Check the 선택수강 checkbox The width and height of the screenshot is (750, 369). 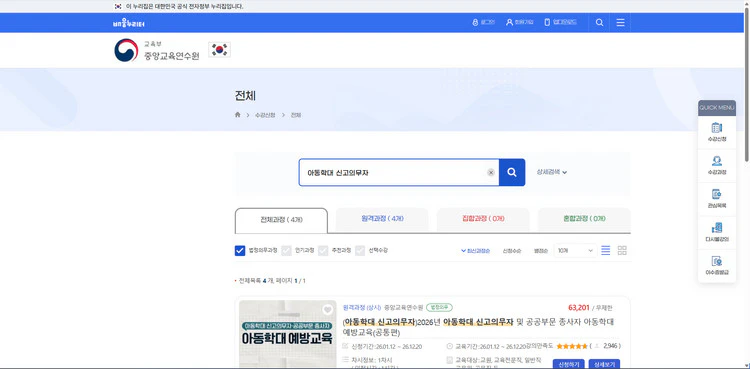click(360, 250)
